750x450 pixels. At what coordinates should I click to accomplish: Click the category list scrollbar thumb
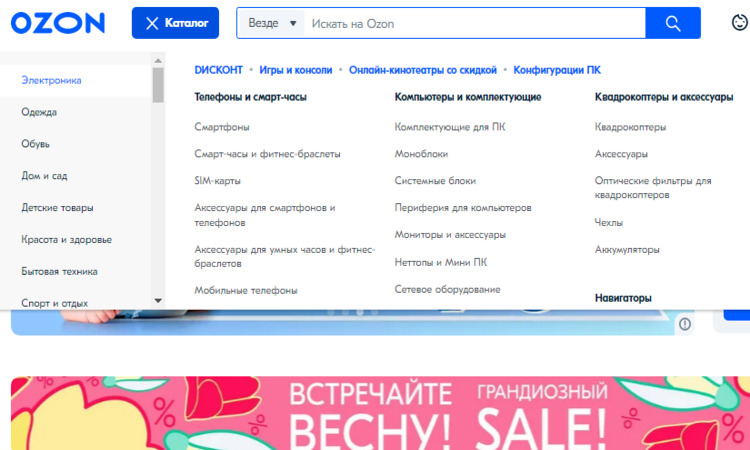pyautogui.click(x=158, y=85)
